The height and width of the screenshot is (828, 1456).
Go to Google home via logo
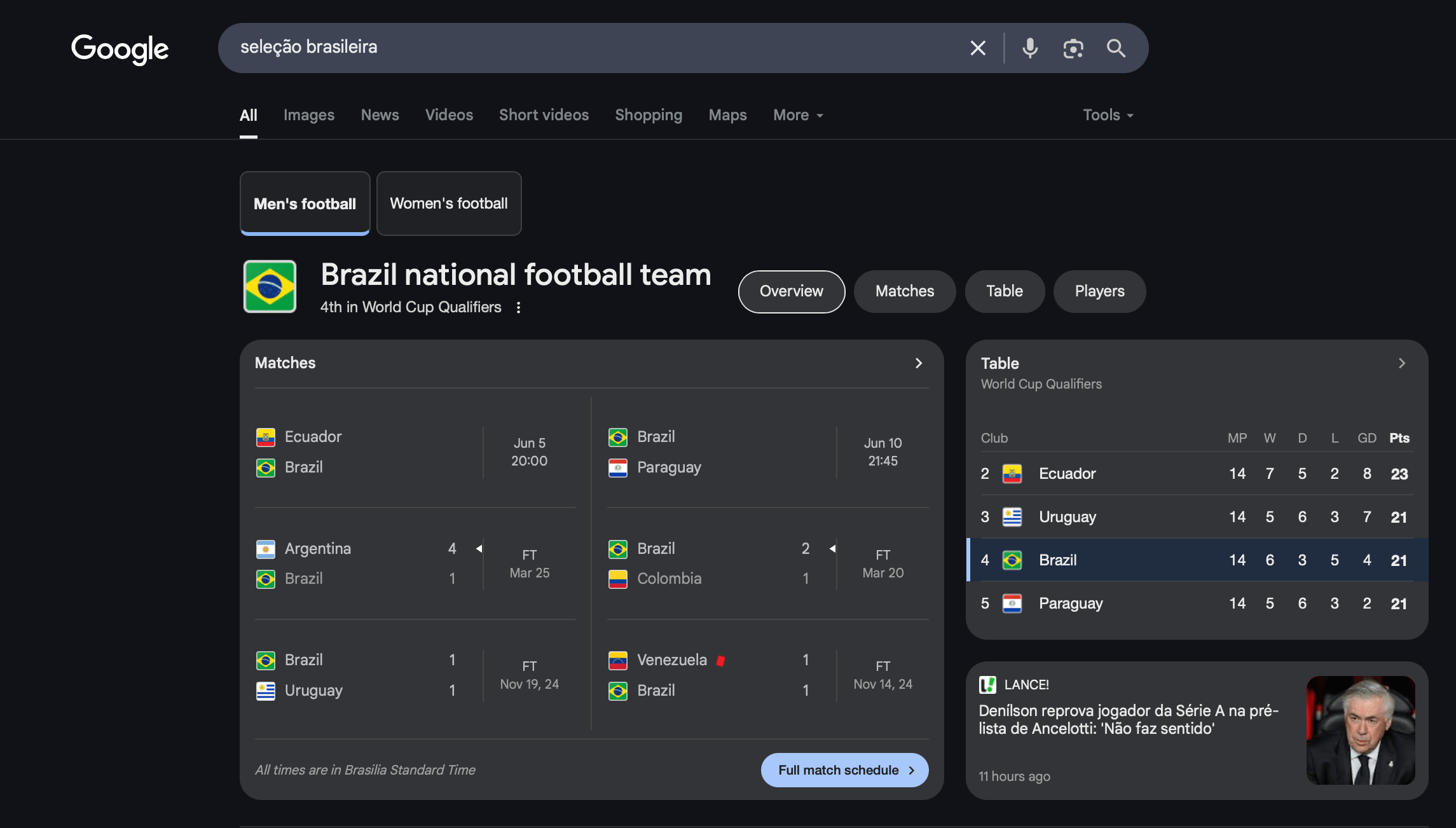[120, 49]
